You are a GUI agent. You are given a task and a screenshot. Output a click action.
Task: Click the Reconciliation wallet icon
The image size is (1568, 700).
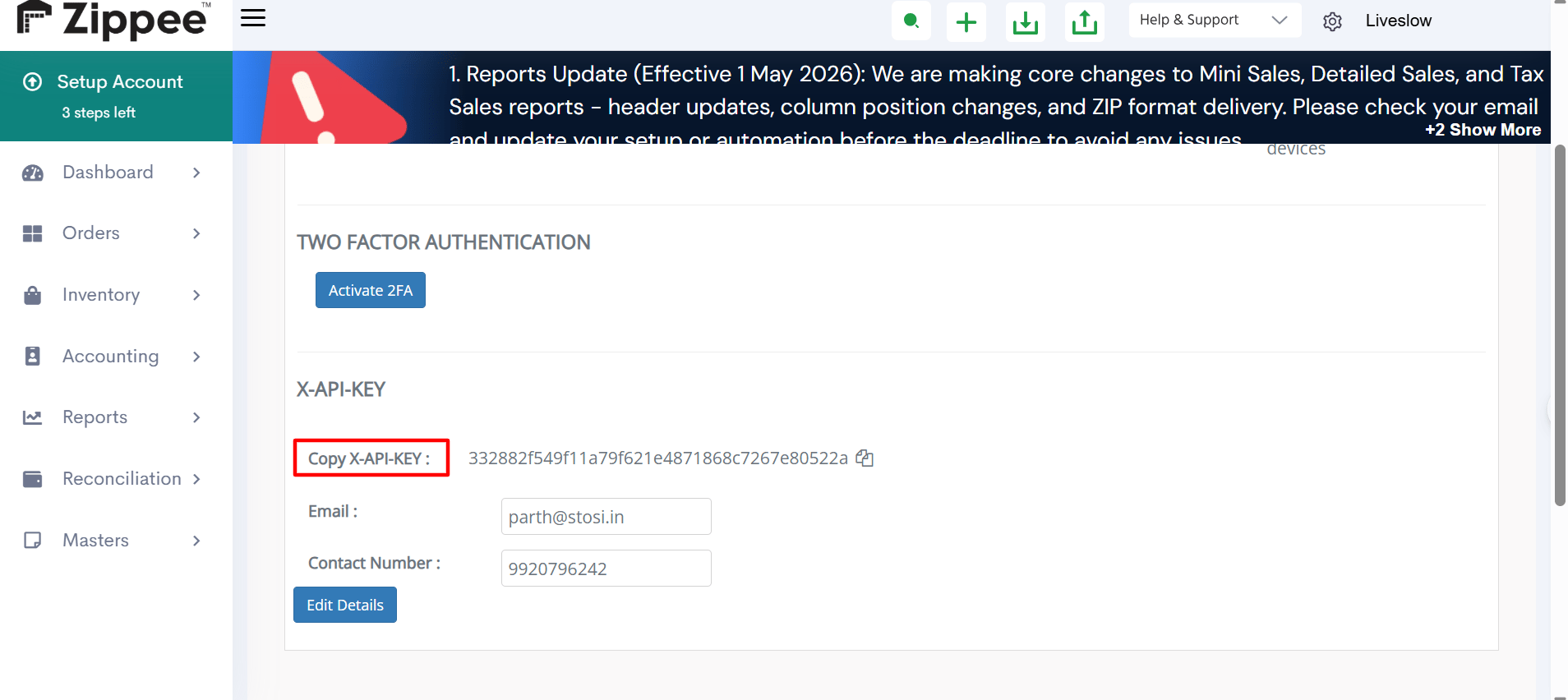(33, 479)
